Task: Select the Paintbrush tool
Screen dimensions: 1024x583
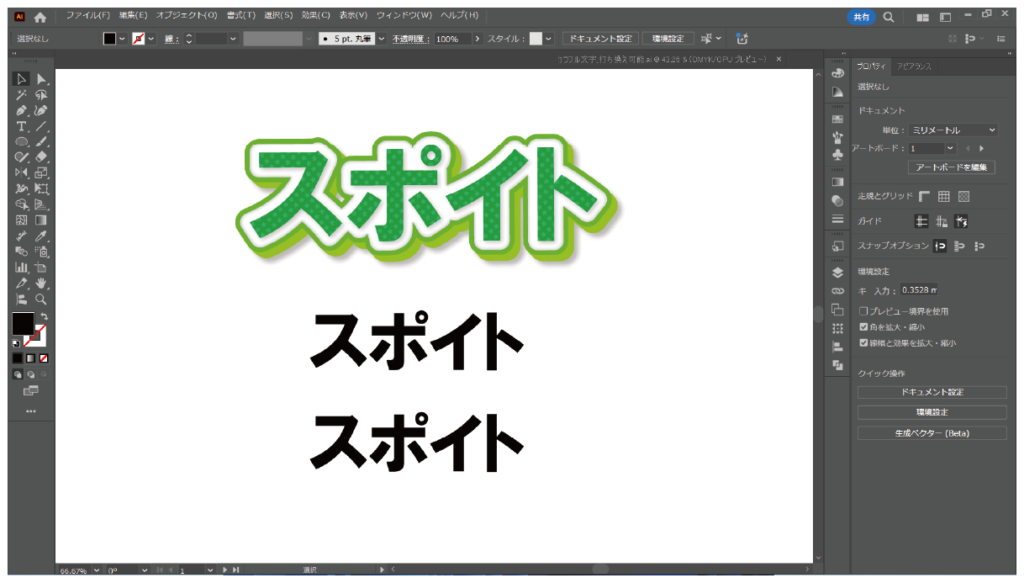Action: pos(41,142)
